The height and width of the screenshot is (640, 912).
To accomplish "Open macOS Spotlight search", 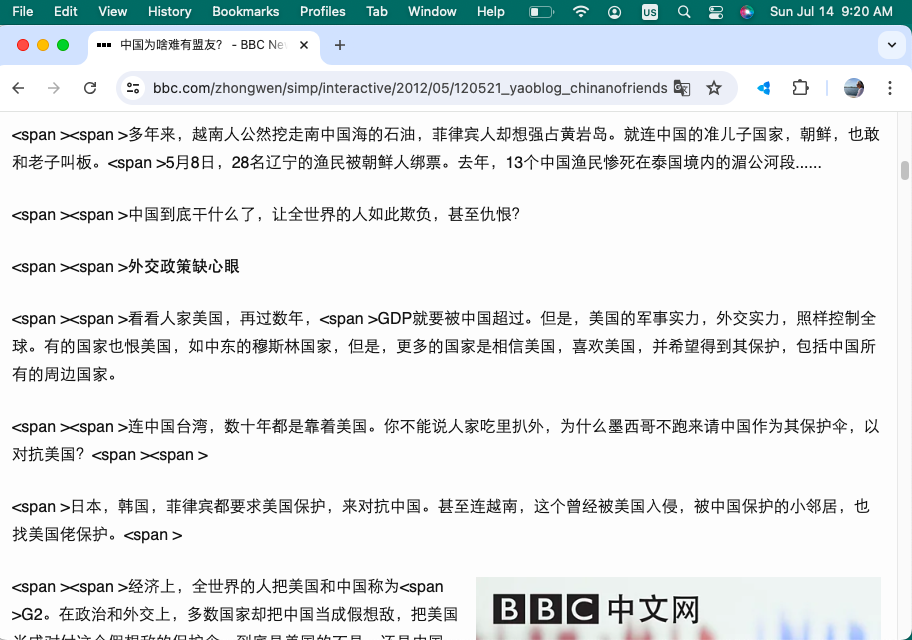I will tap(684, 12).
